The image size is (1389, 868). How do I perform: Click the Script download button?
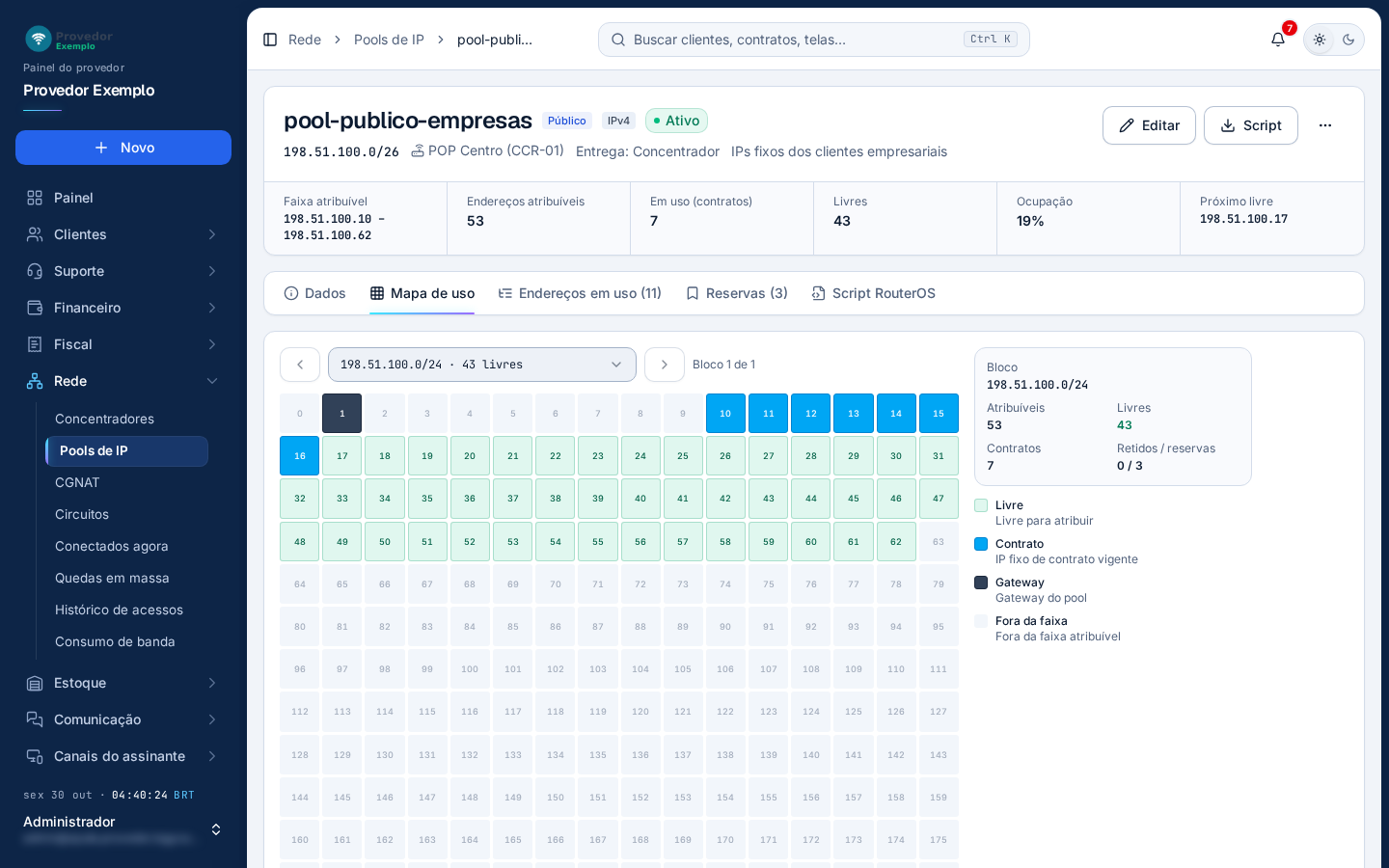(1251, 125)
